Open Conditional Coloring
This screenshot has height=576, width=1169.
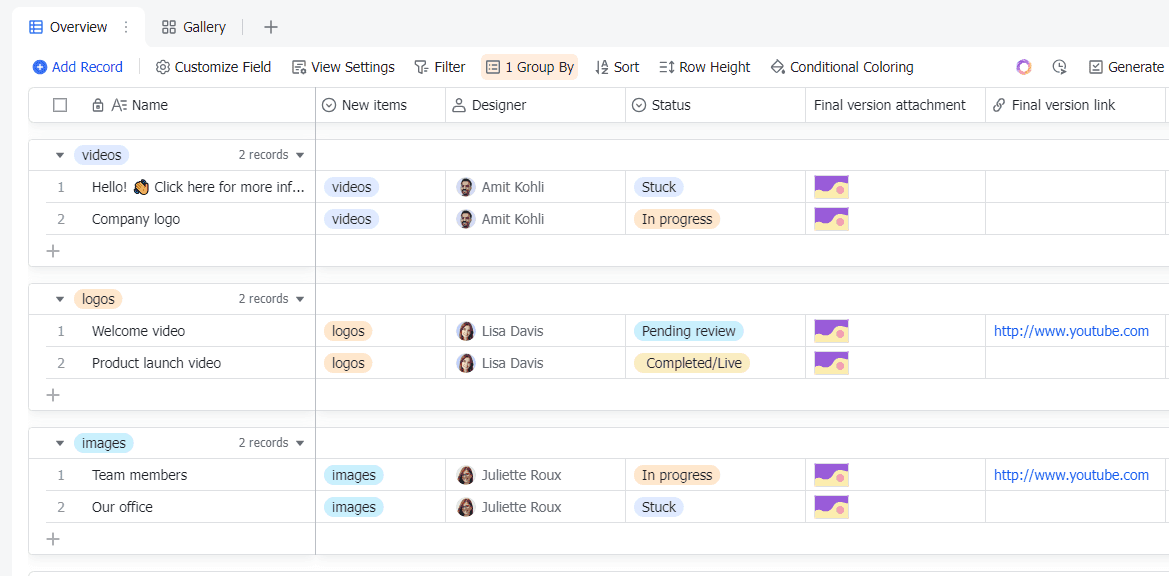(841, 67)
